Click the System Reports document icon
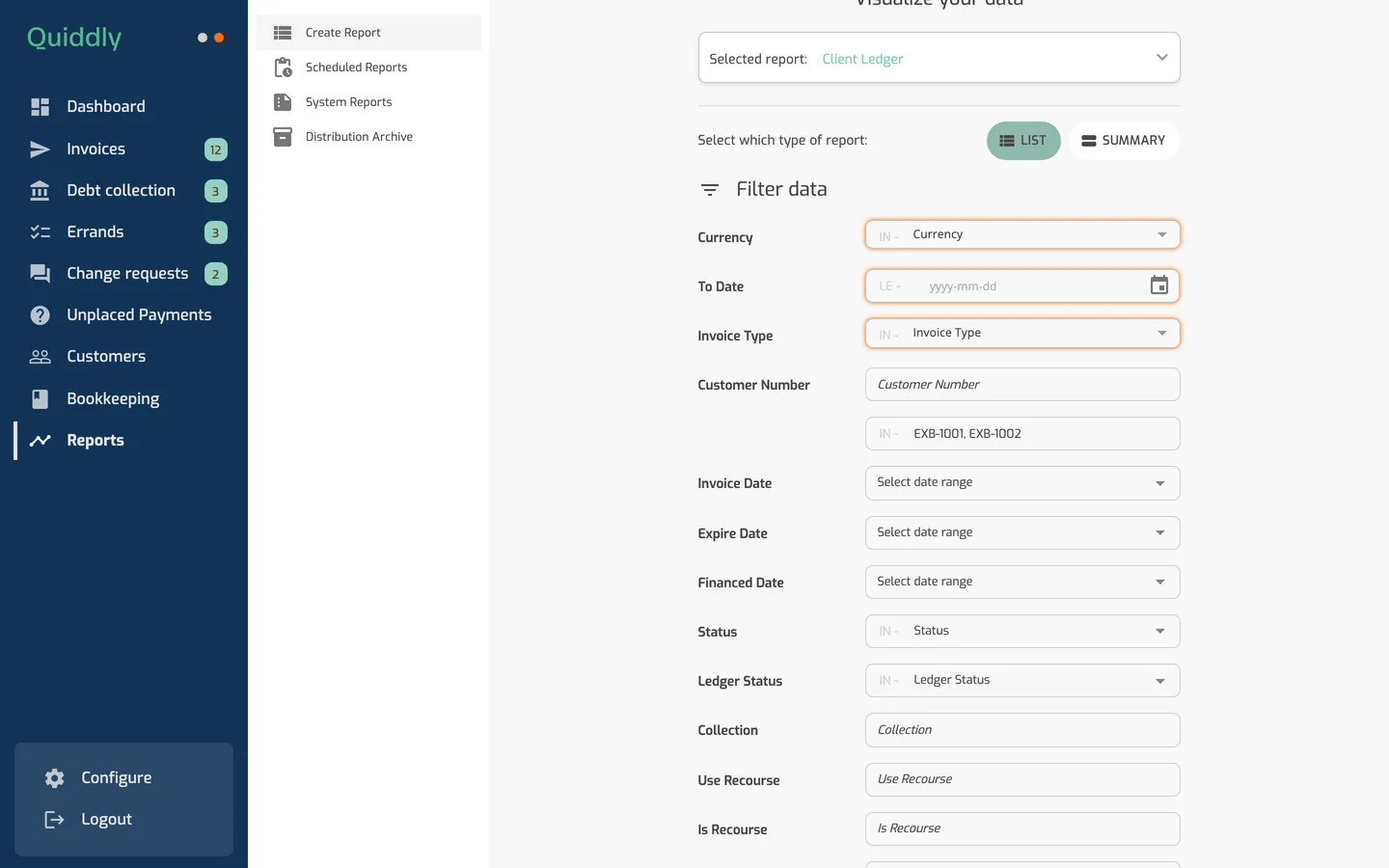1389x868 pixels. (283, 102)
